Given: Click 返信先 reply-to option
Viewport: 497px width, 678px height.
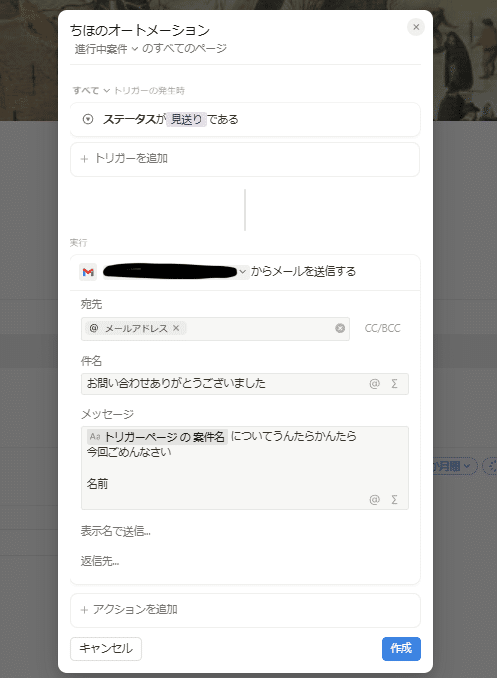Looking at the screenshot, I should [100, 561].
